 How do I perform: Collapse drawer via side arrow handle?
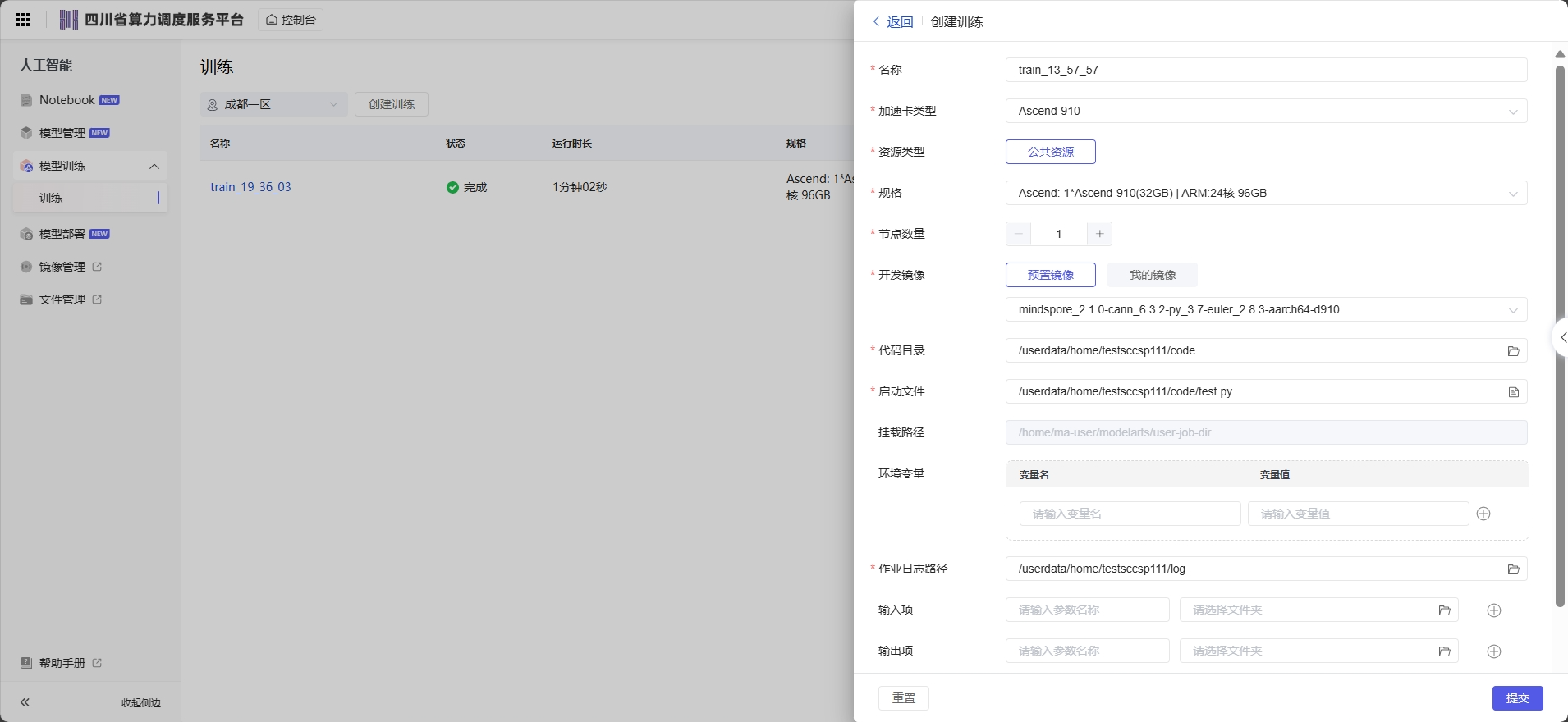(x=1561, y=337)
